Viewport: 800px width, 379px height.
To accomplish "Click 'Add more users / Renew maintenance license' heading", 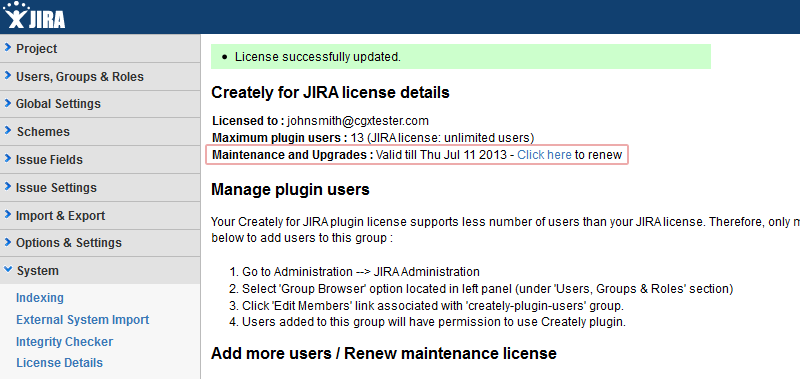I will click(384, 353).
